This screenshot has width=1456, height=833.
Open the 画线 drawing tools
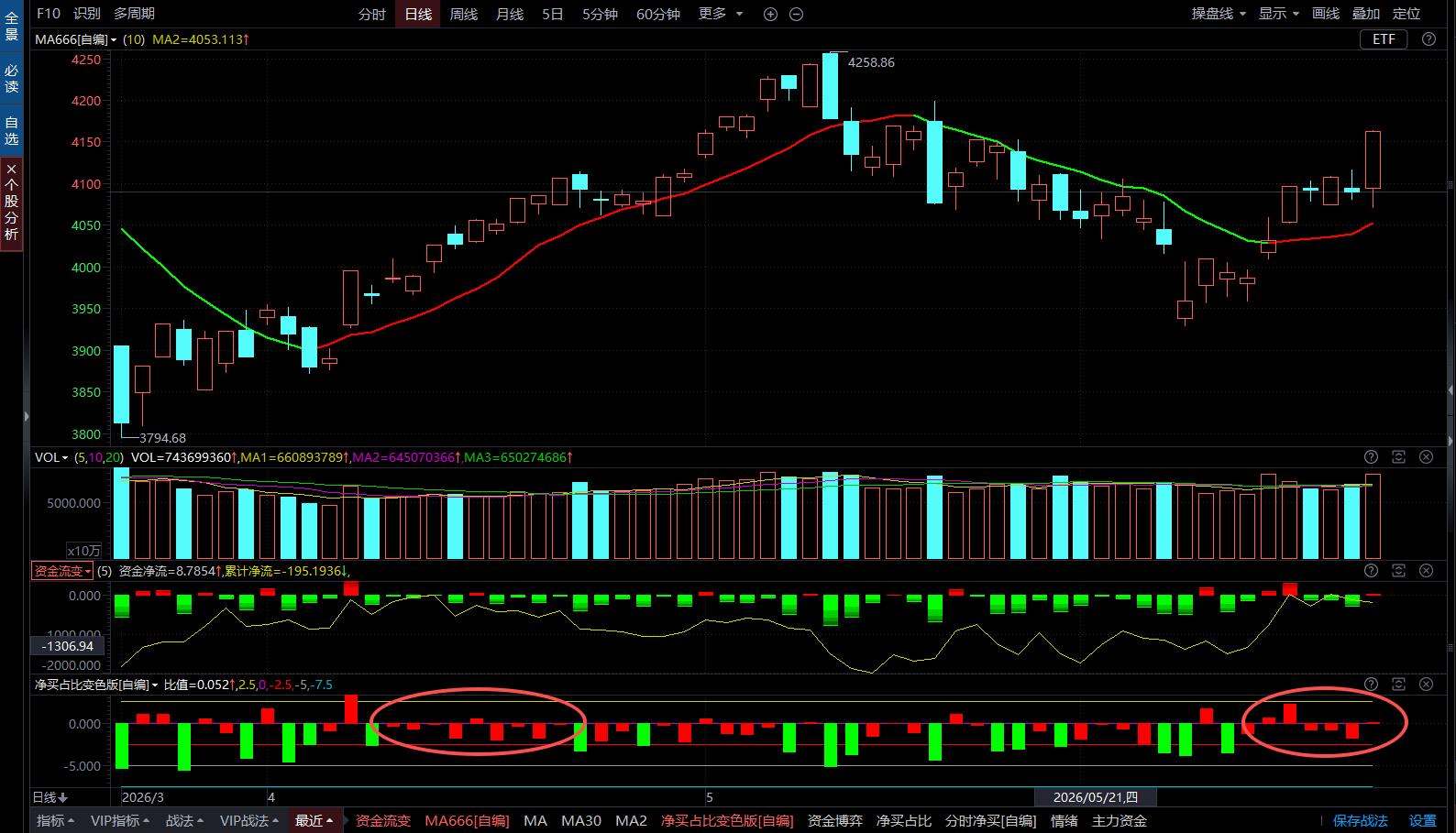[1326, 14]
